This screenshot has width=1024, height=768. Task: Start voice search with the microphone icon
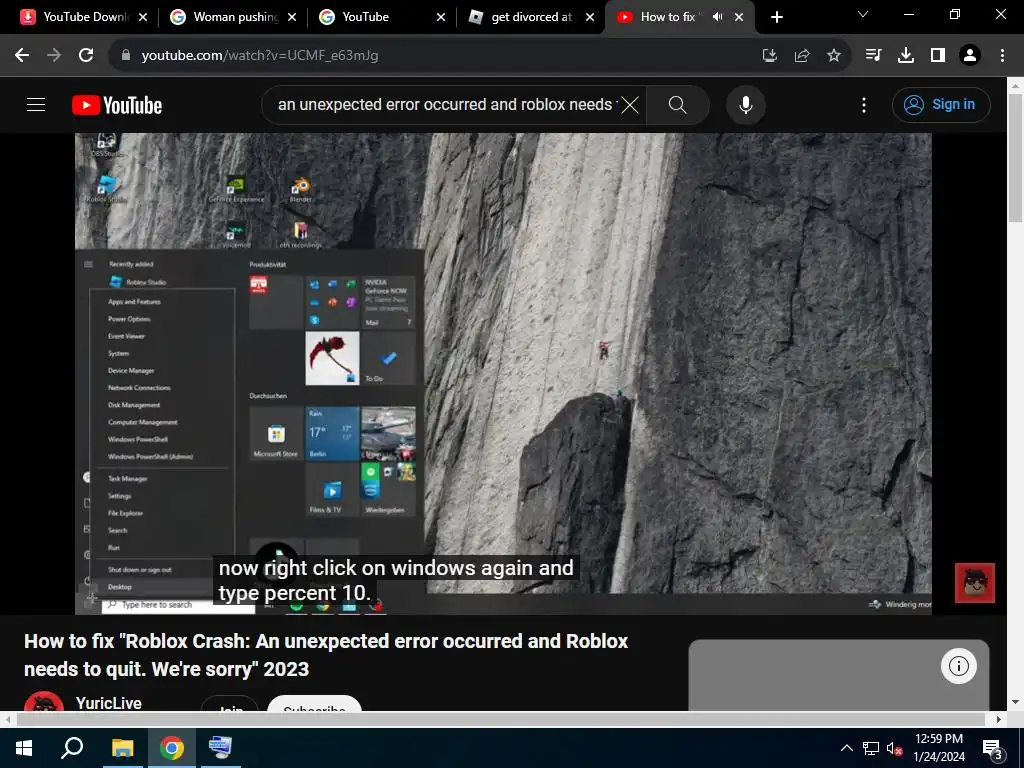click(745, 104)
